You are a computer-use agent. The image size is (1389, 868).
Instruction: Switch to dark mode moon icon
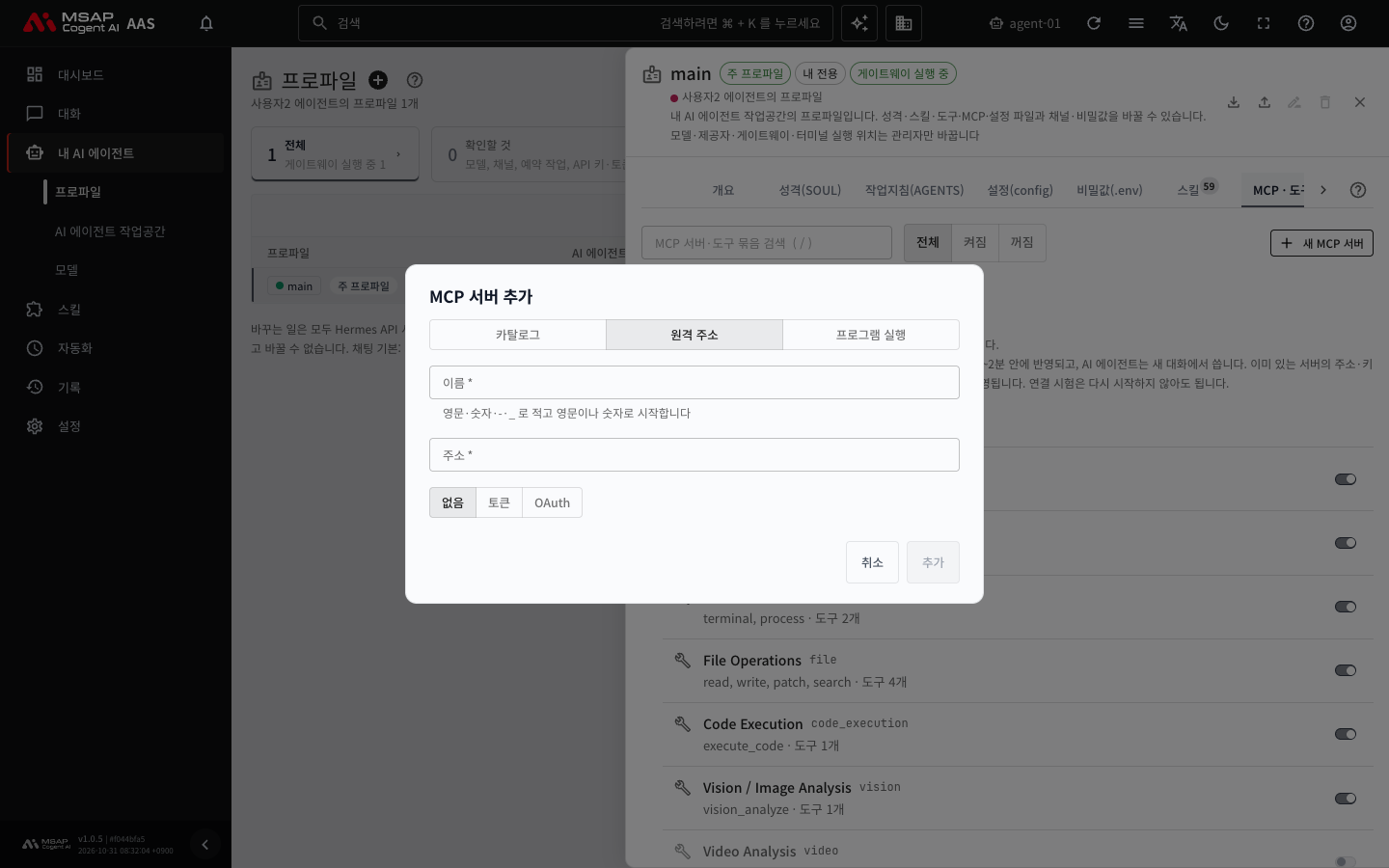coord(1221,23)
